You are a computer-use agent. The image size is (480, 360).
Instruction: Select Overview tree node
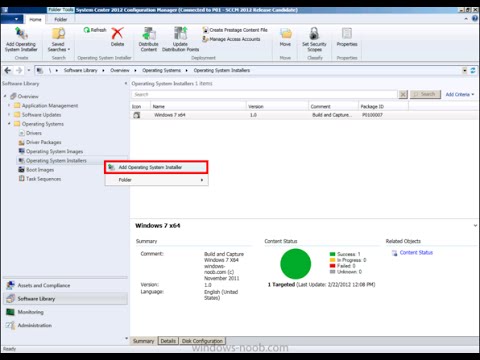24,96
